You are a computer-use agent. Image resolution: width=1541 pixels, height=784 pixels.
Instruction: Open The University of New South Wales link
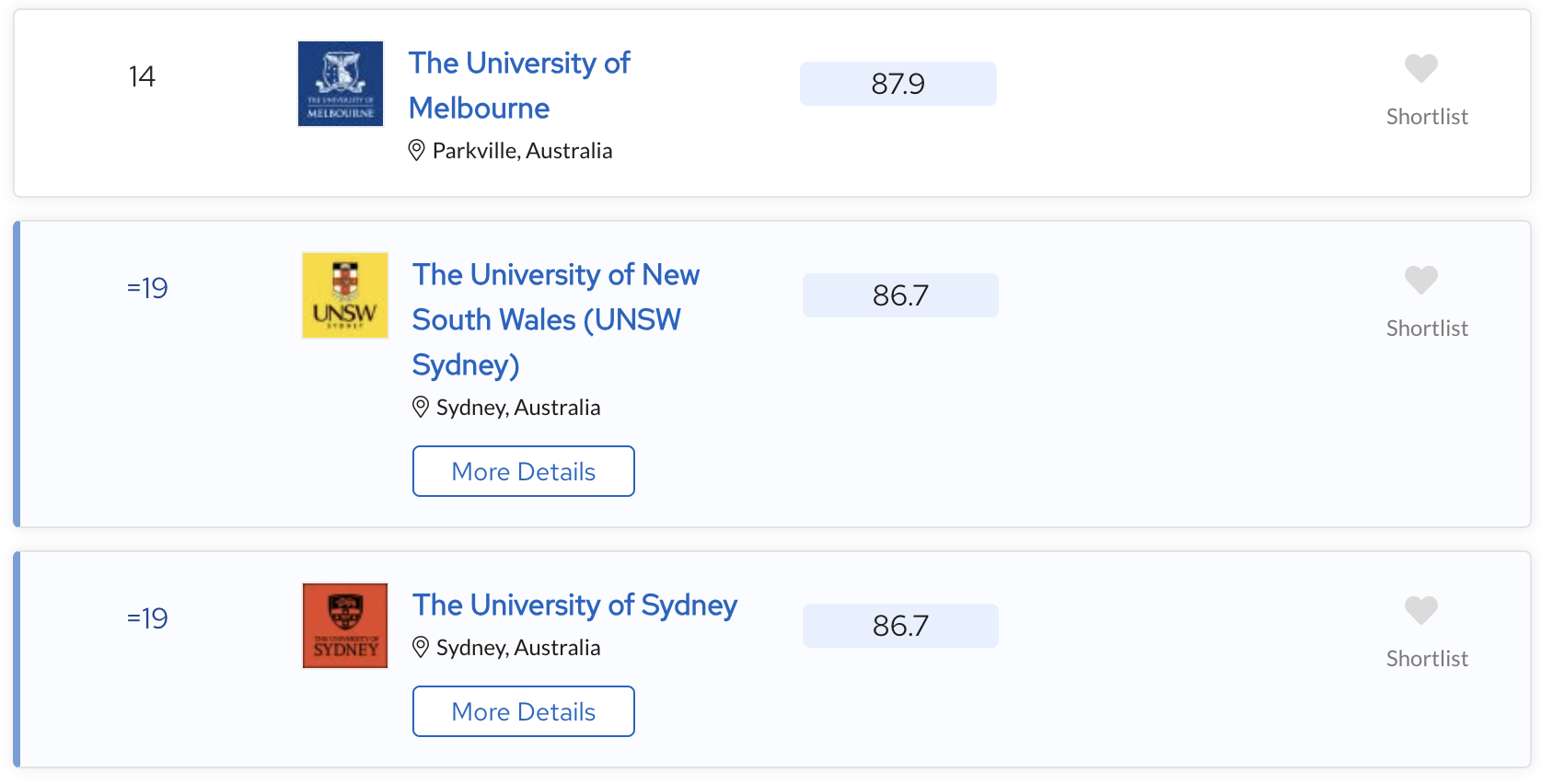point(555,319)
